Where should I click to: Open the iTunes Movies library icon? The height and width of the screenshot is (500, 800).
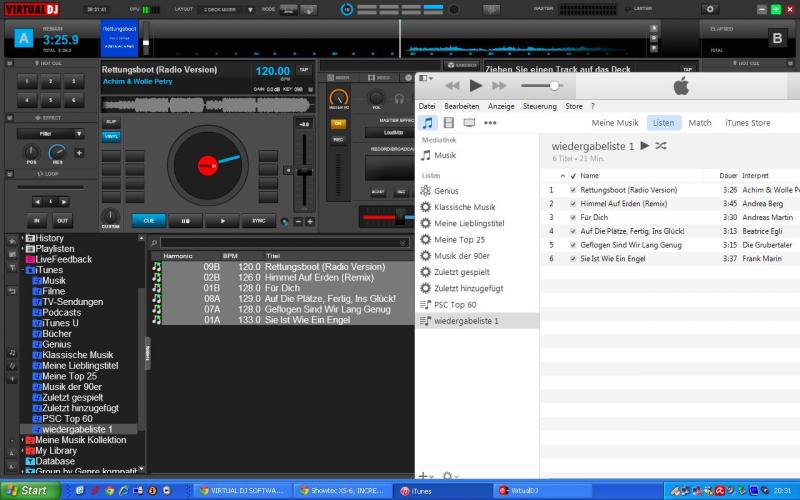[x=448, y=123]
